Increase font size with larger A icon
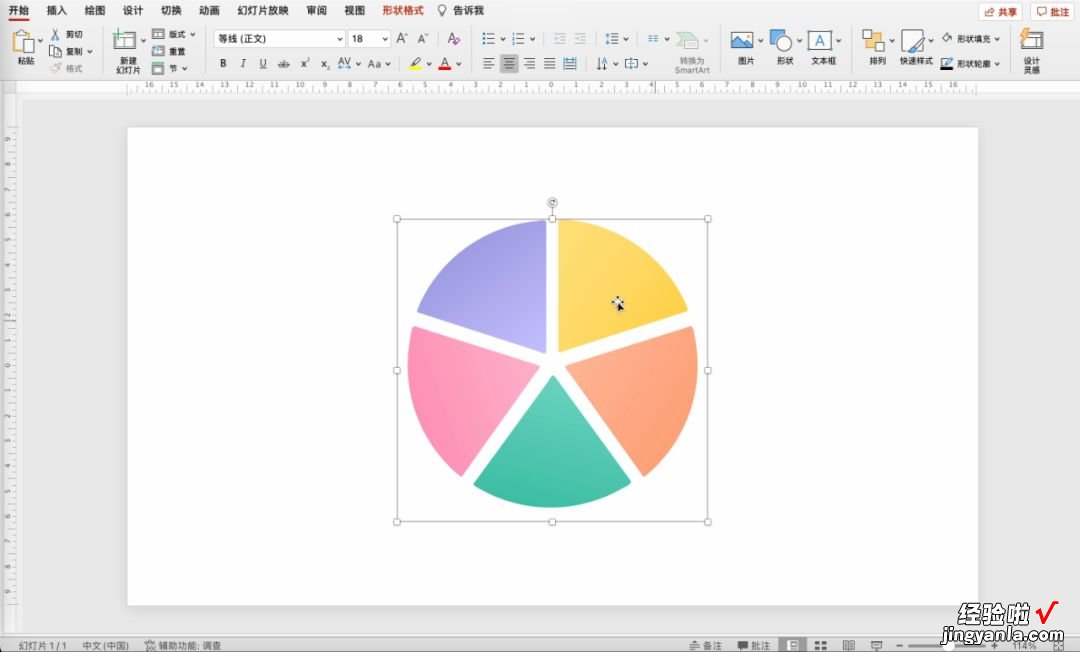1080x652 pixels. 402,39
